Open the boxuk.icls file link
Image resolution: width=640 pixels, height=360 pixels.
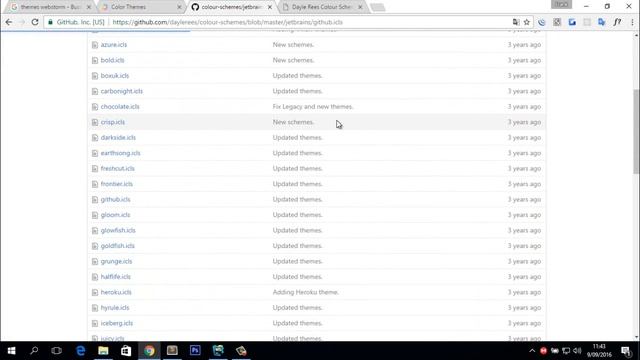click(x=115, y=76)
